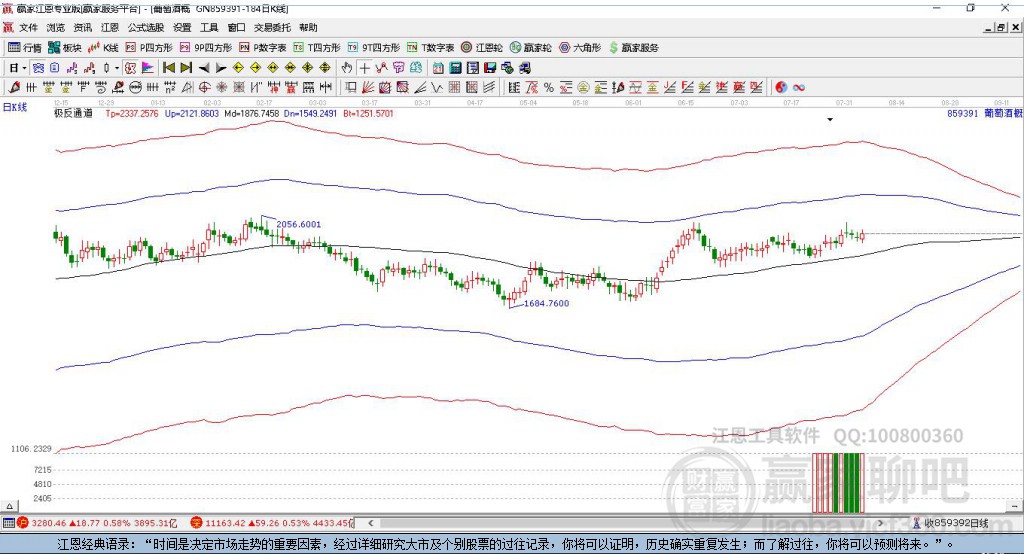Click the Up=2121.8603 value
The image size is (1024, 554).
[x=192, y=113]
